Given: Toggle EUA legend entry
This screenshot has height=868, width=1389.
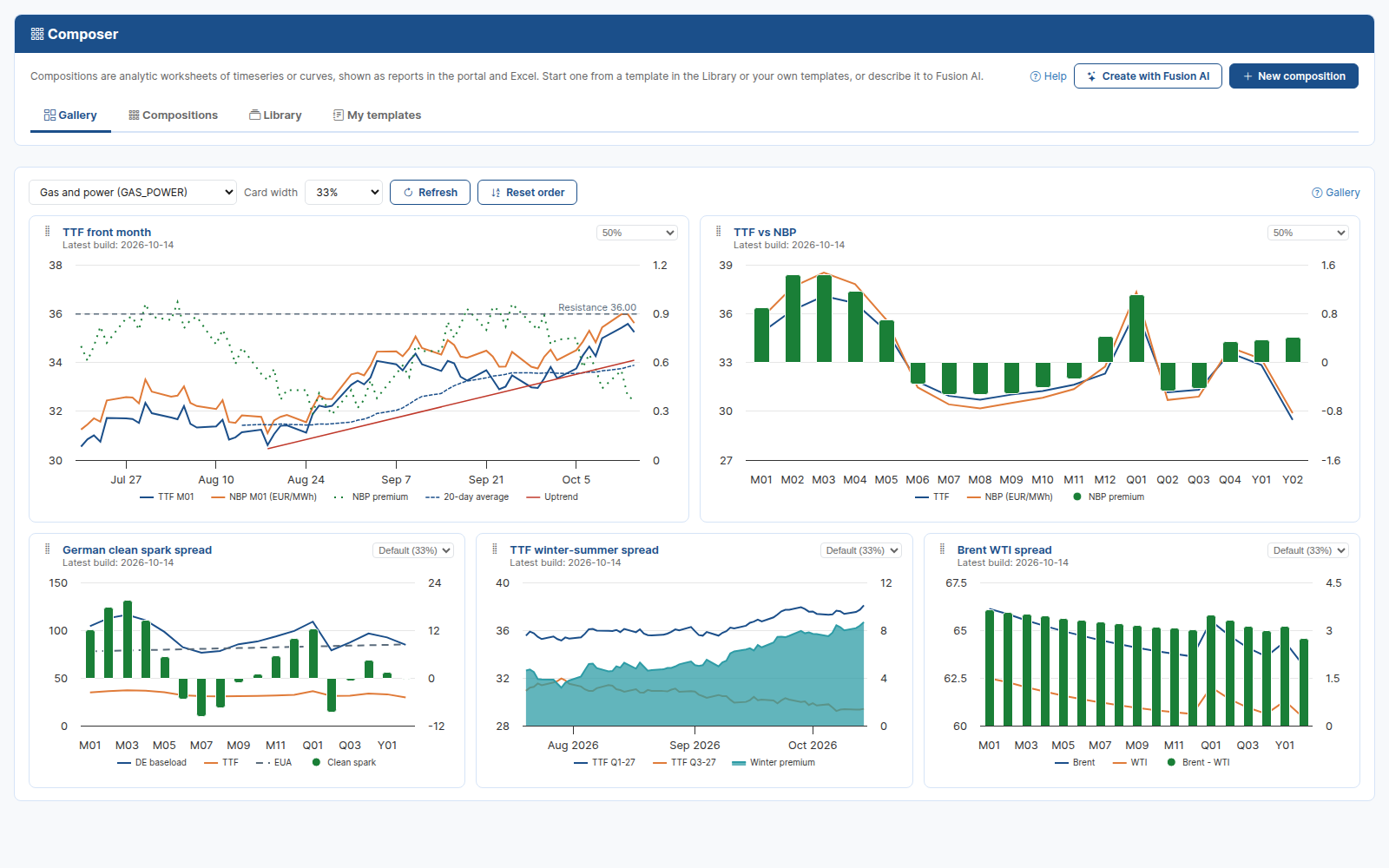Looking at the screenshot, I should (273, 763).
